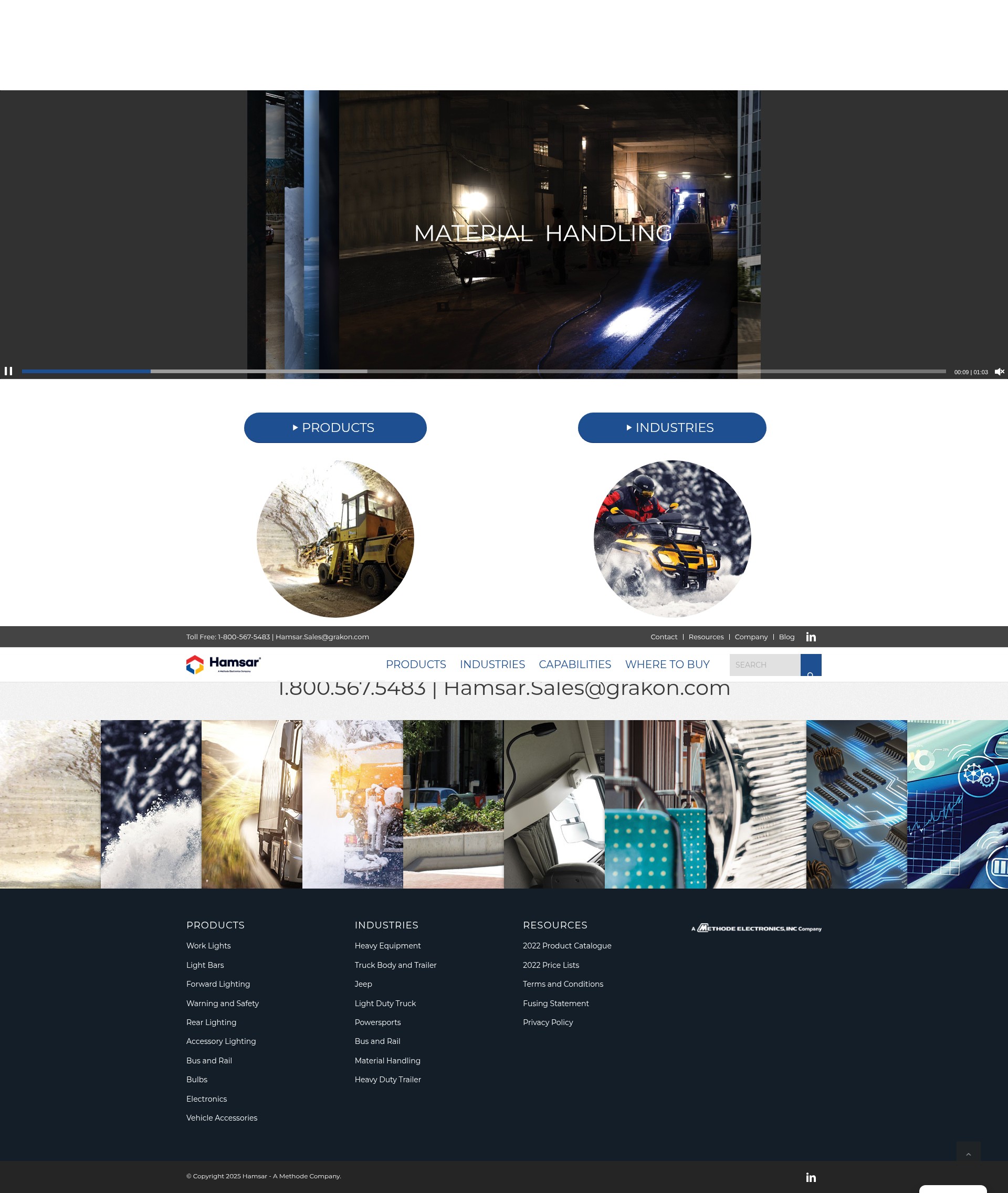Image resolution: width=1008 pixels, height=1193 pixels.
Task: Open Light Bars footer link
Action: tap(205, 965)
